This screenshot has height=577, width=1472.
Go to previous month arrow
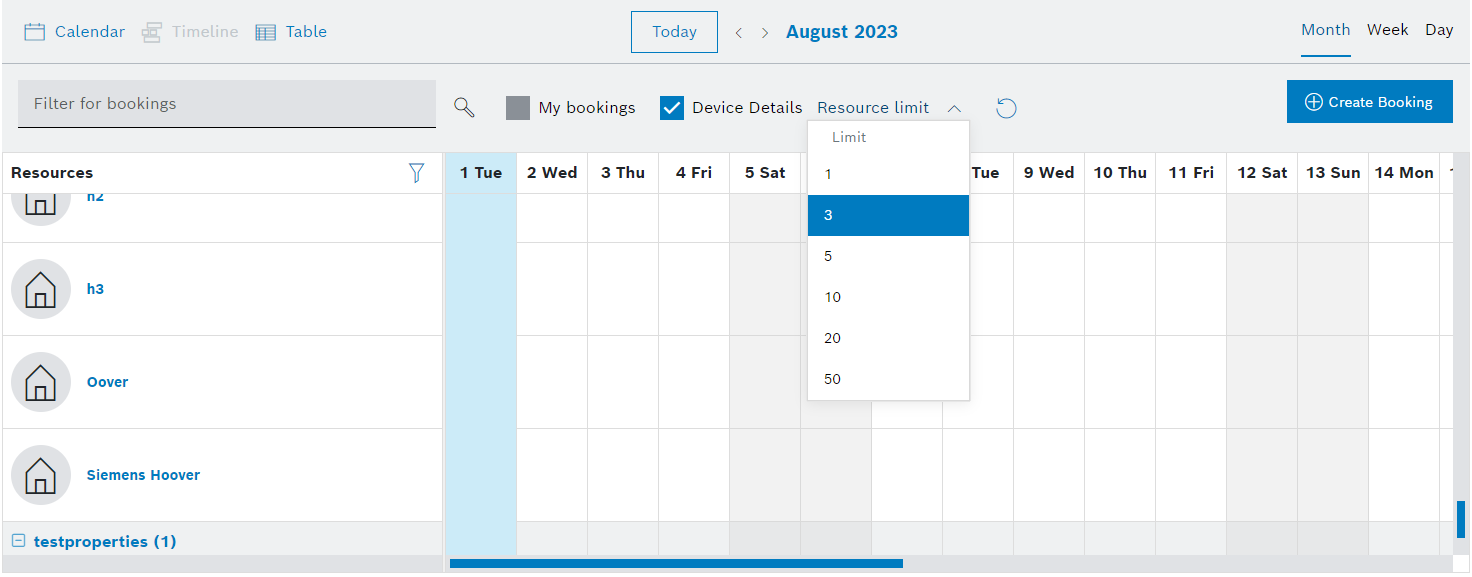(739, 33)
